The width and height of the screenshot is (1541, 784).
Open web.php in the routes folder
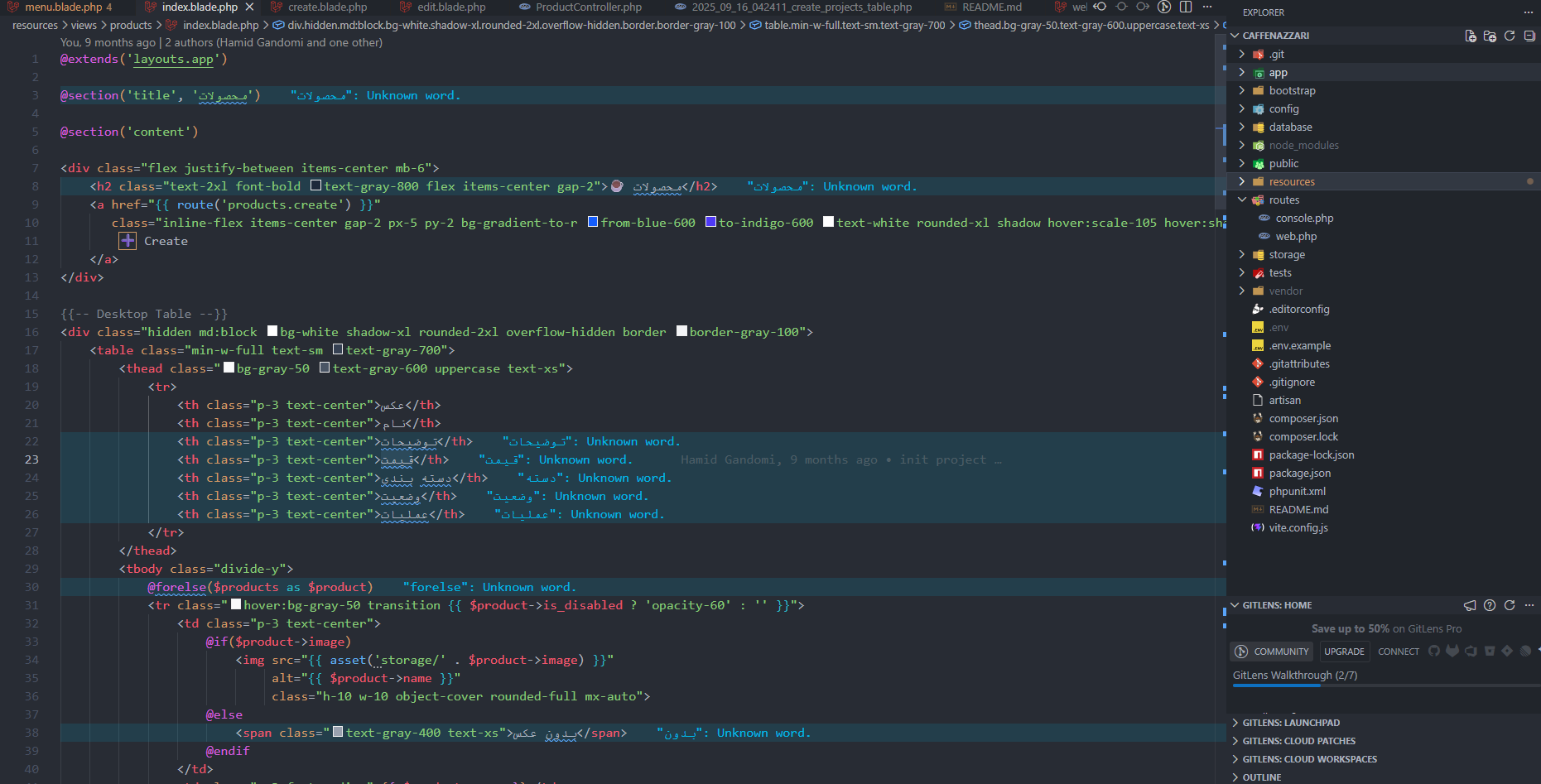tap(1296, 236)
